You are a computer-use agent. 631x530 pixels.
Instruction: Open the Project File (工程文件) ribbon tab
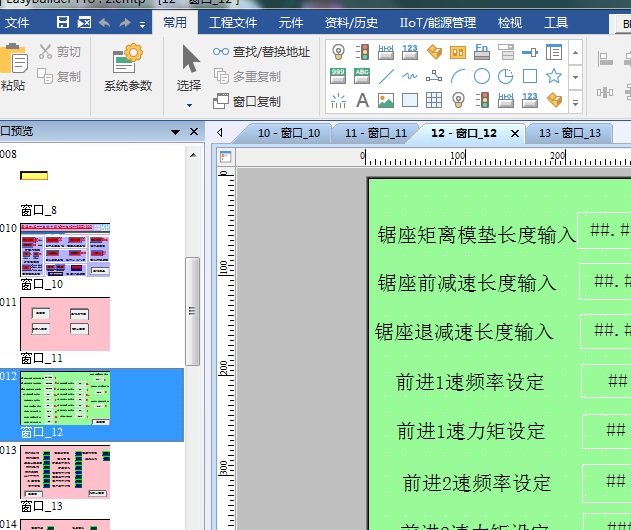[x=232, y=23]
